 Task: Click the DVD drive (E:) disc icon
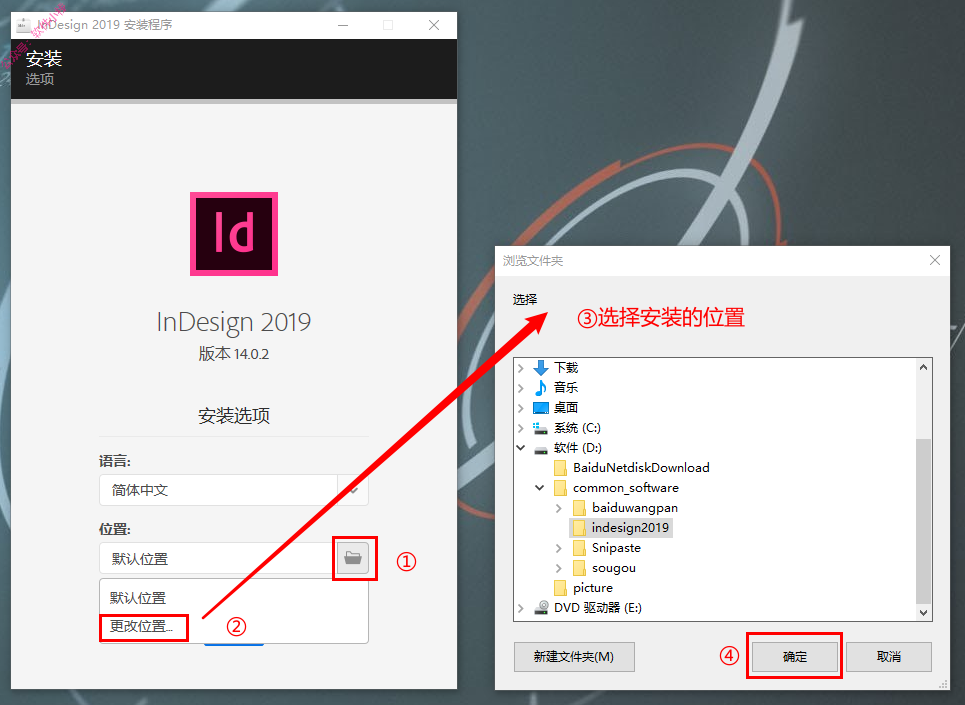(541, 608)
